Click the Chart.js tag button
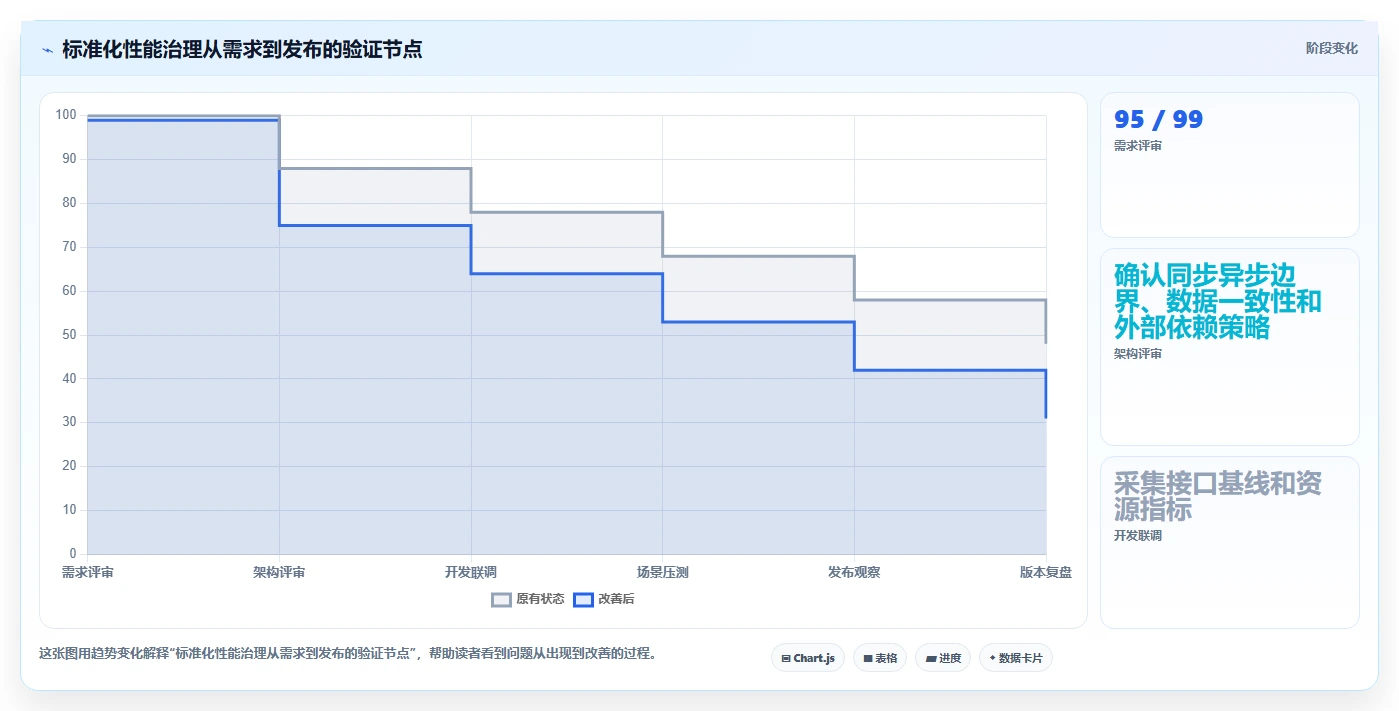 [808, 658]
